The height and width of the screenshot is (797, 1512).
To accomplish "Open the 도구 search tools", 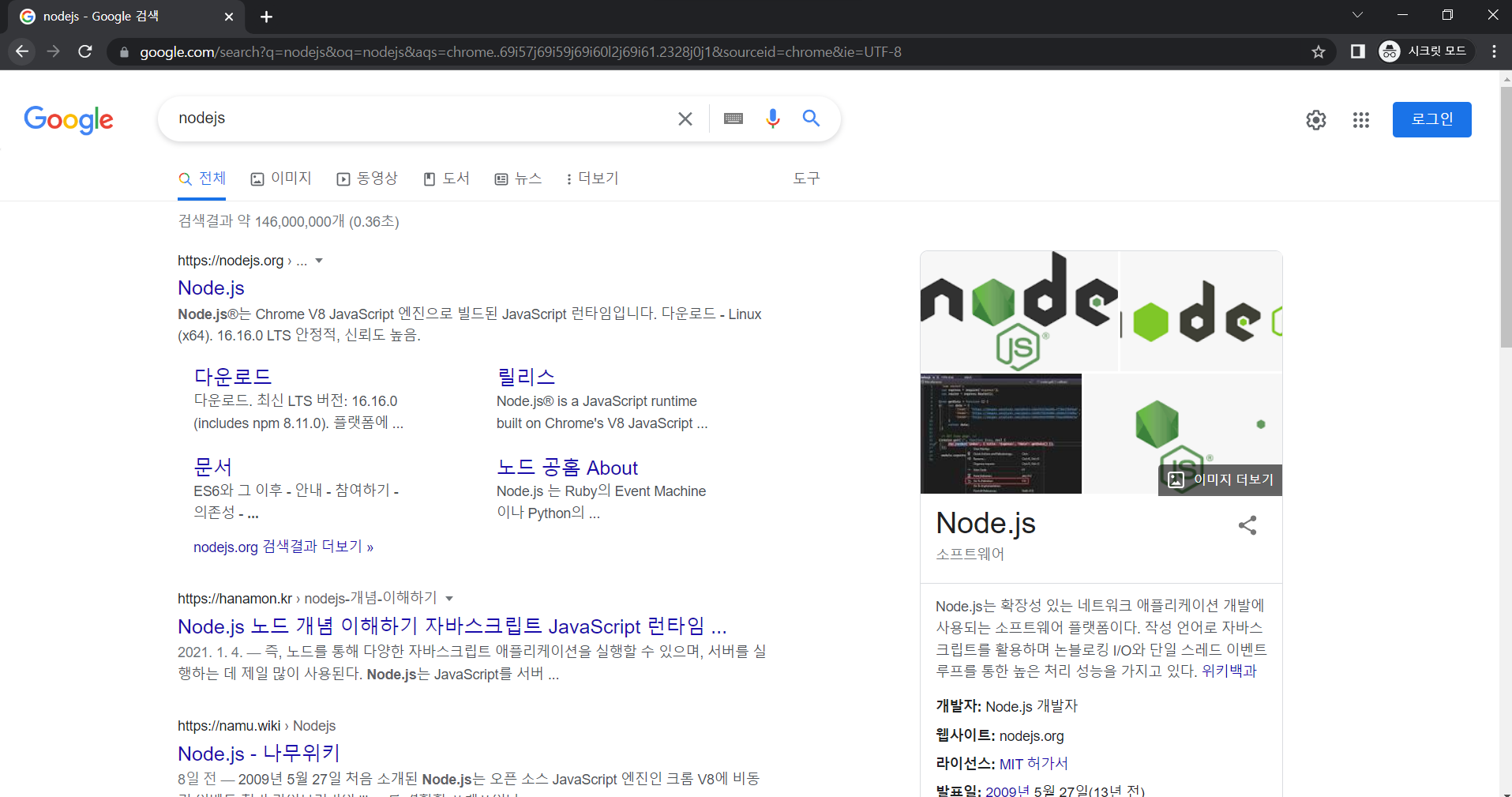I will [x=806, y=179].
